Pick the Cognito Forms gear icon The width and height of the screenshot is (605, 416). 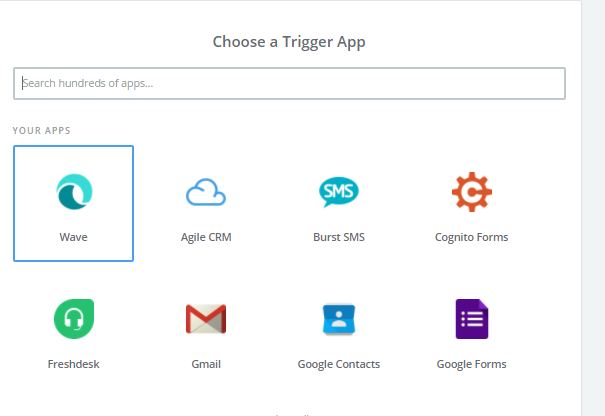[x=471, y=191]
